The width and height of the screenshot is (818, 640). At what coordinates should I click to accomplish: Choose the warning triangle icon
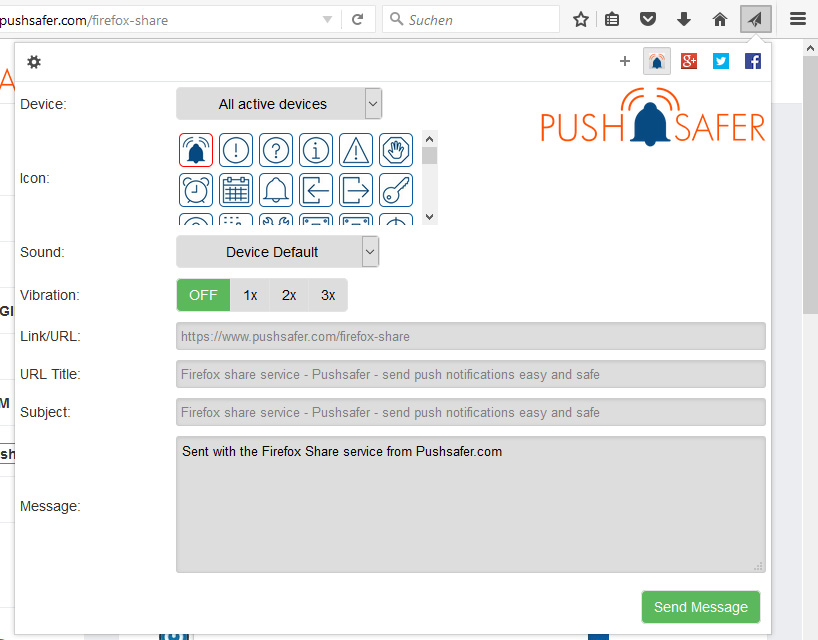click(x=356, y=150)
